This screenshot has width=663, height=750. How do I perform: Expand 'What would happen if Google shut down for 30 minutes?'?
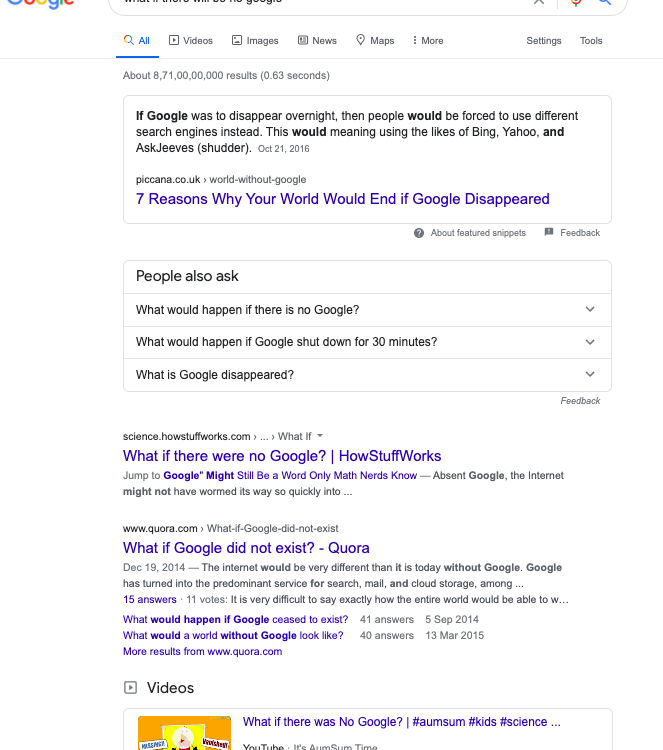click(x=367, y=342)
